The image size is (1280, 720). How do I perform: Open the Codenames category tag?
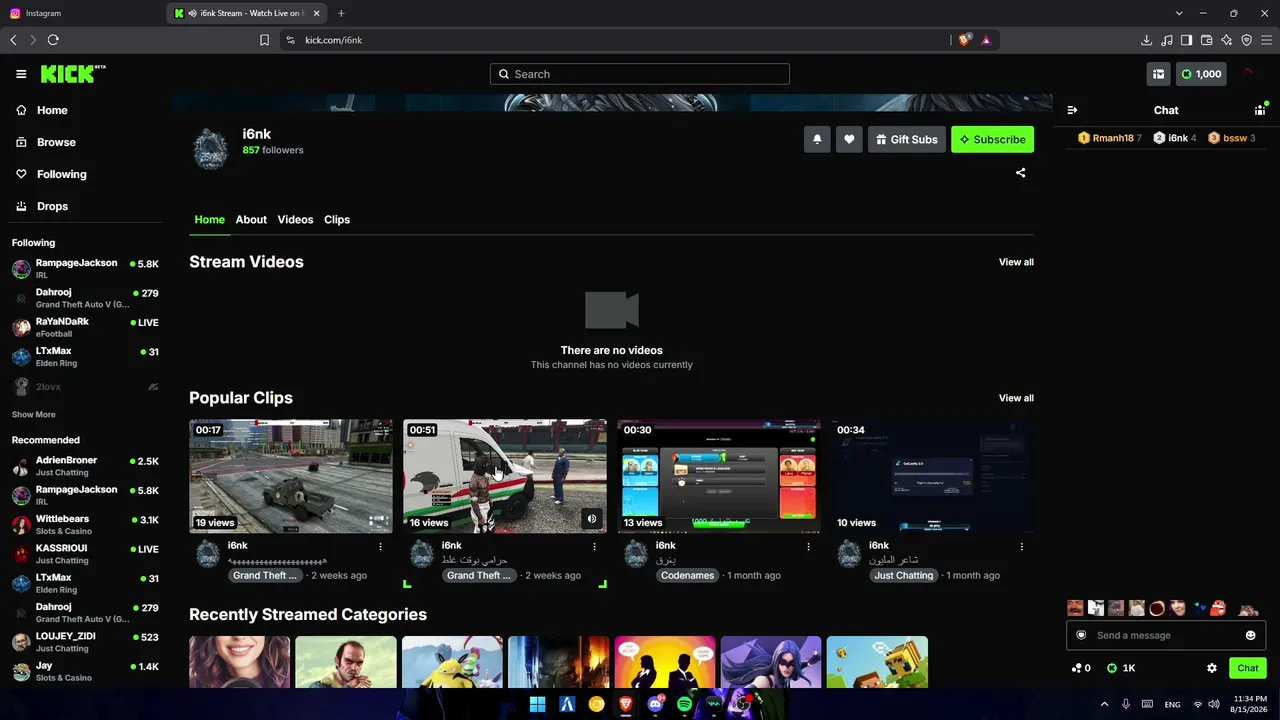pos(687,575)
